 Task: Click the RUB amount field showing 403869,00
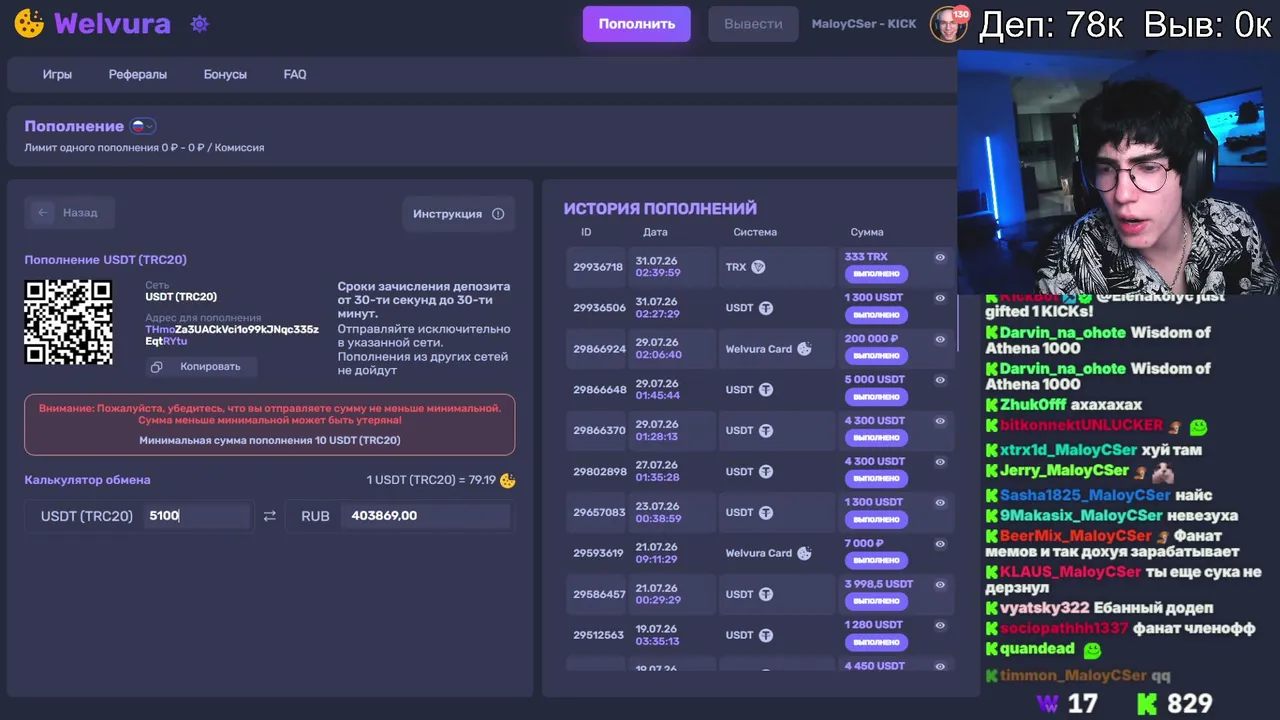(425, 516)
